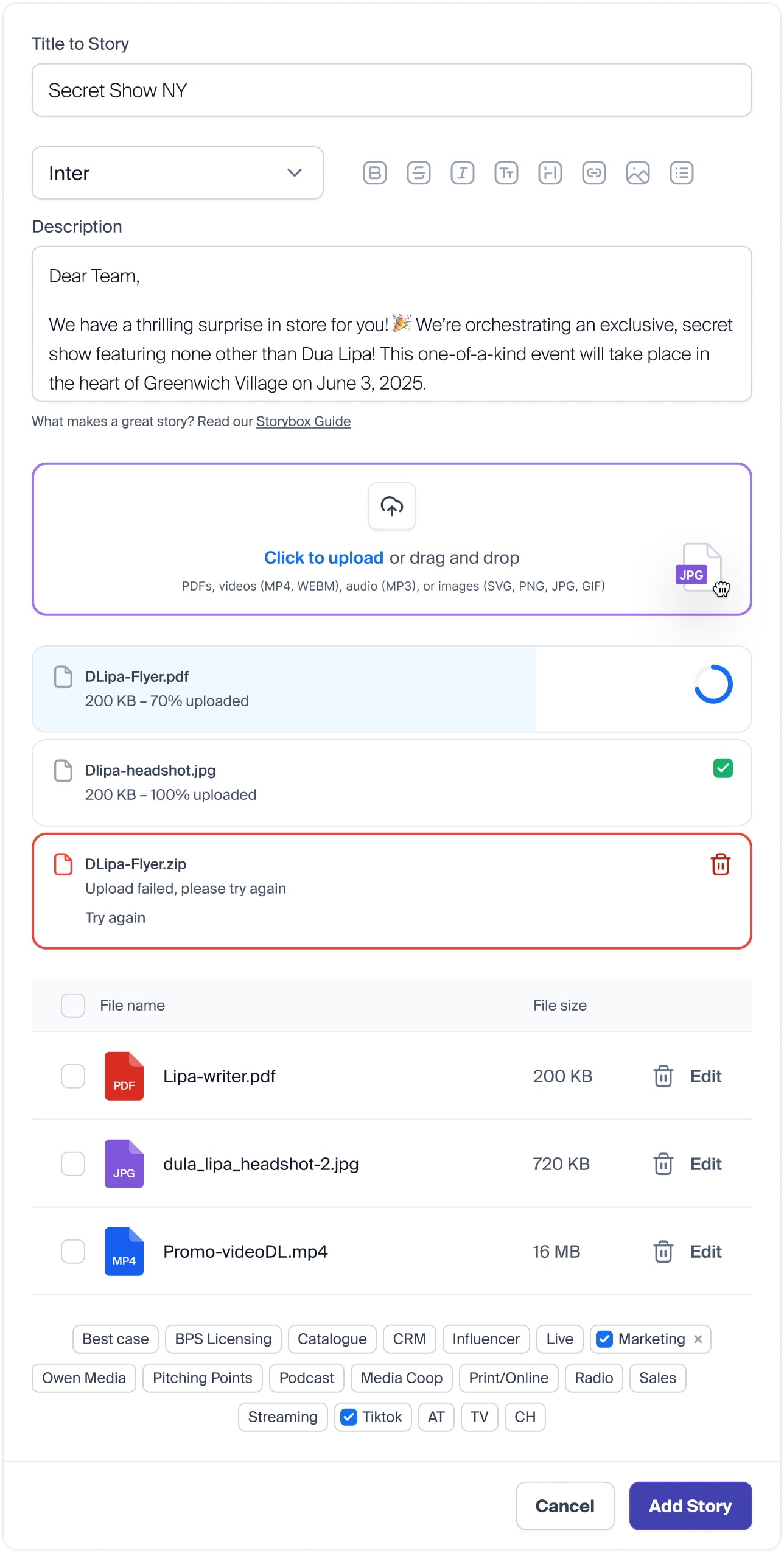Insert a link using the link icon
The image size is (784, 1553).
tap(594, 173)
